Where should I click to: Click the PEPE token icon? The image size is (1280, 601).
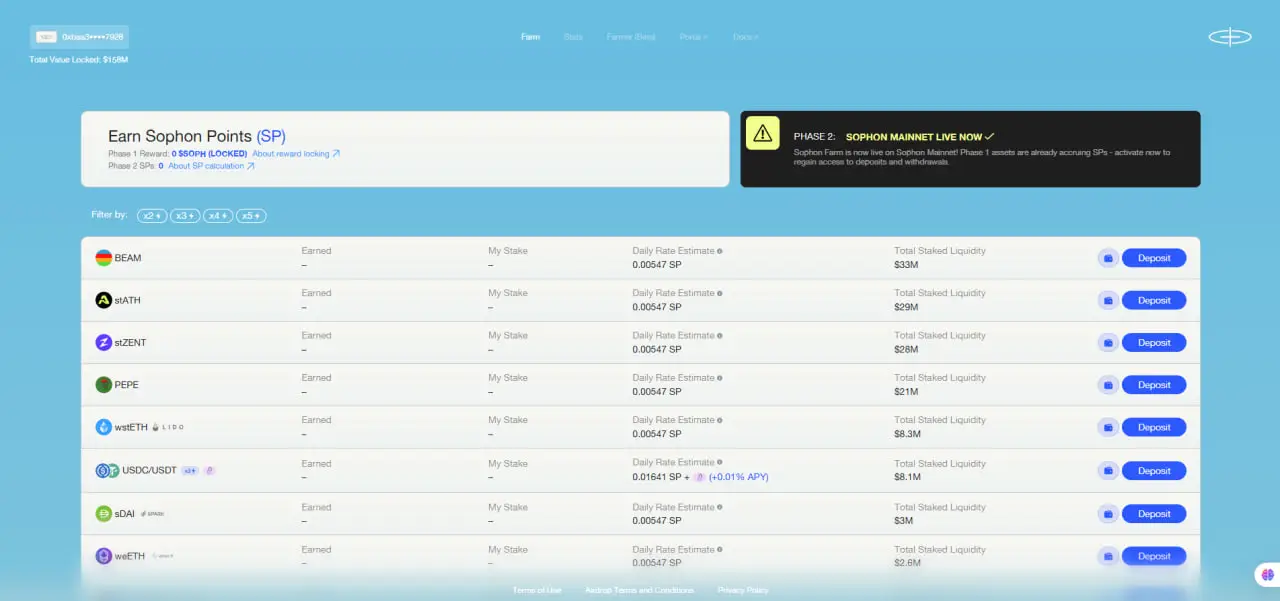pos(103,385)
